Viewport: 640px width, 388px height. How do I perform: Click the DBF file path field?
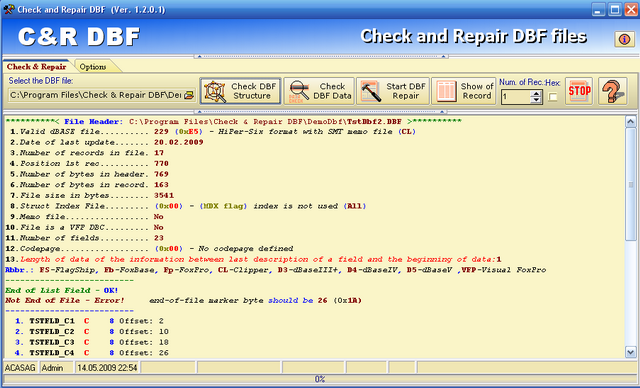pos(96,95)
